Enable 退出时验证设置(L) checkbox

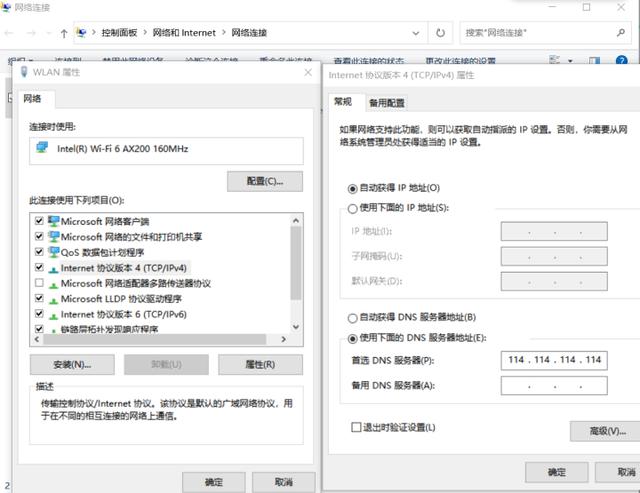click(356, 427)
